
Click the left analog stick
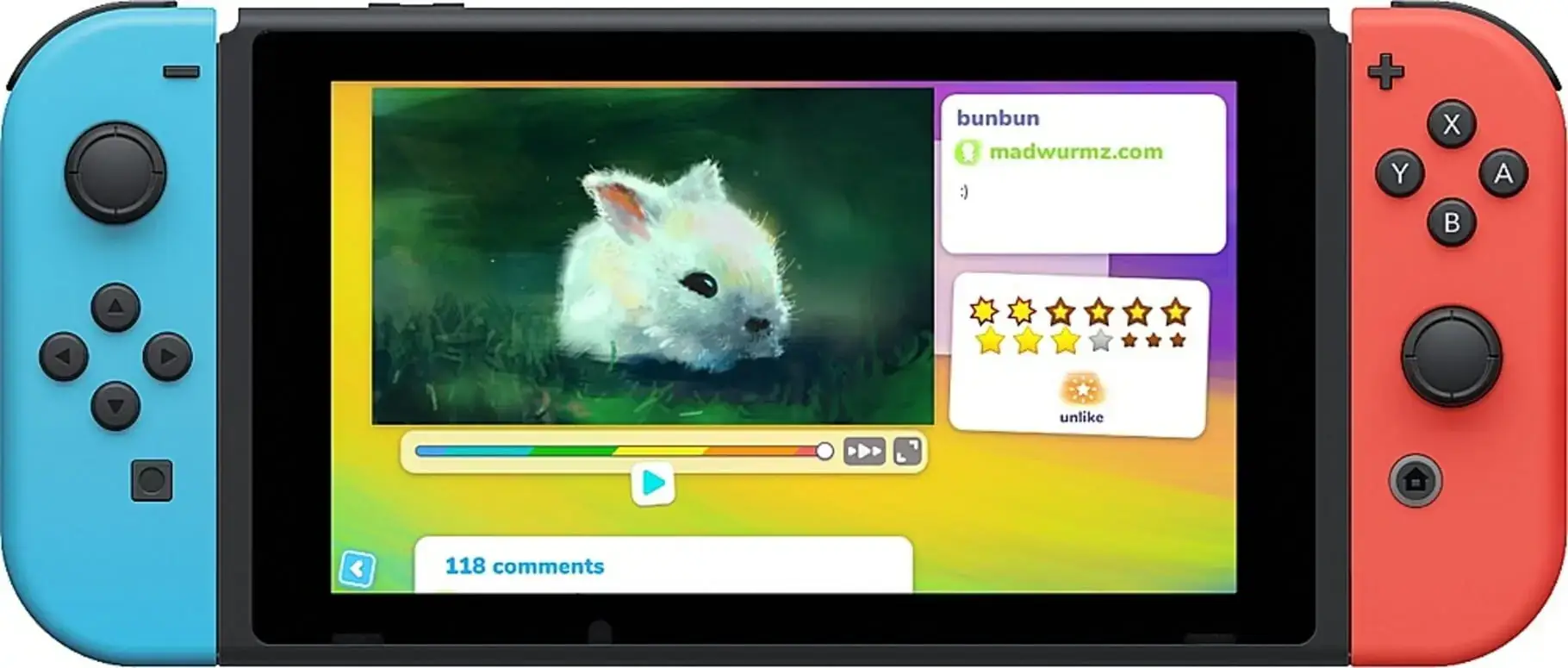click(x=115, y=172)
